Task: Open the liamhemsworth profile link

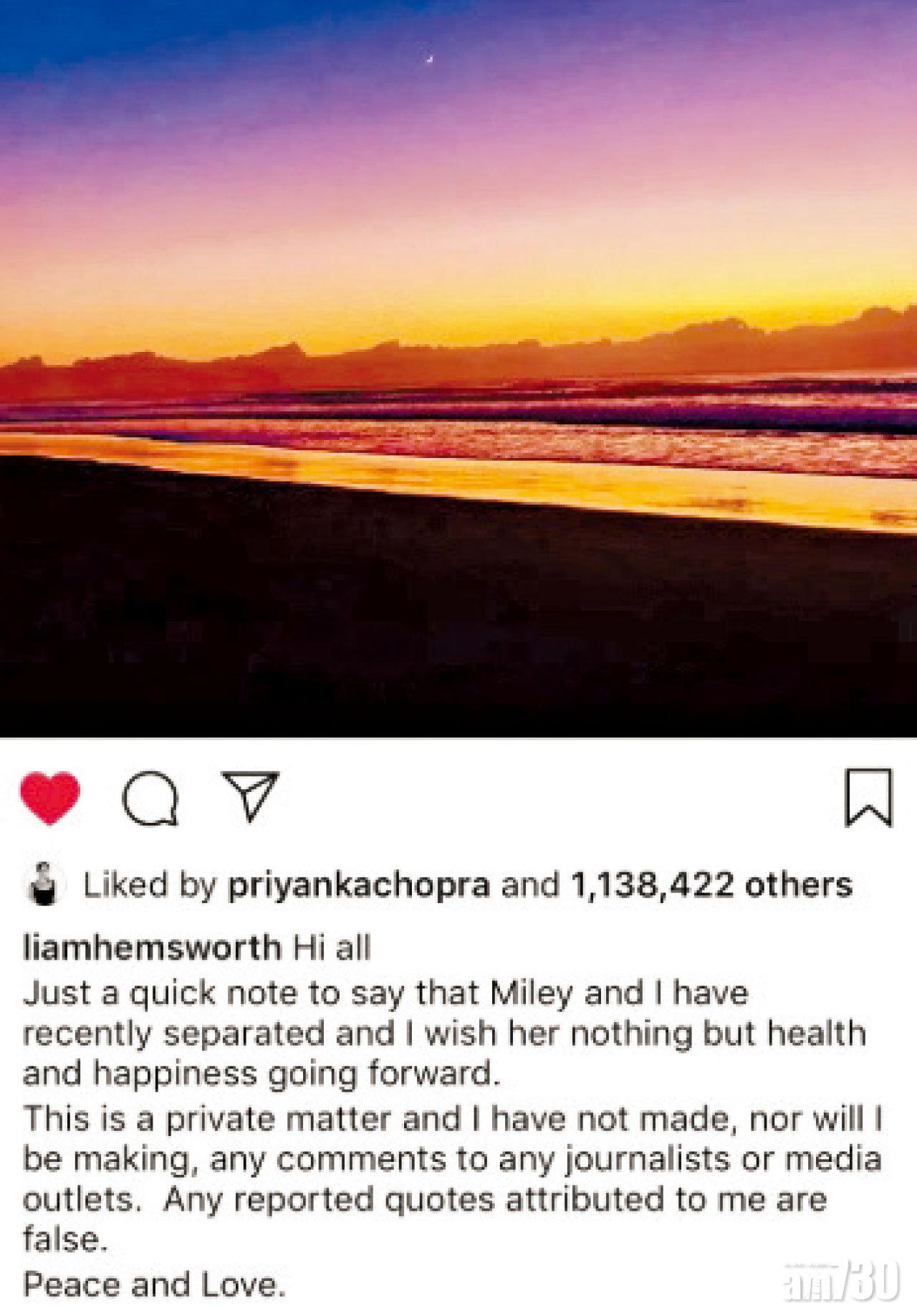Action: (152, 948)
